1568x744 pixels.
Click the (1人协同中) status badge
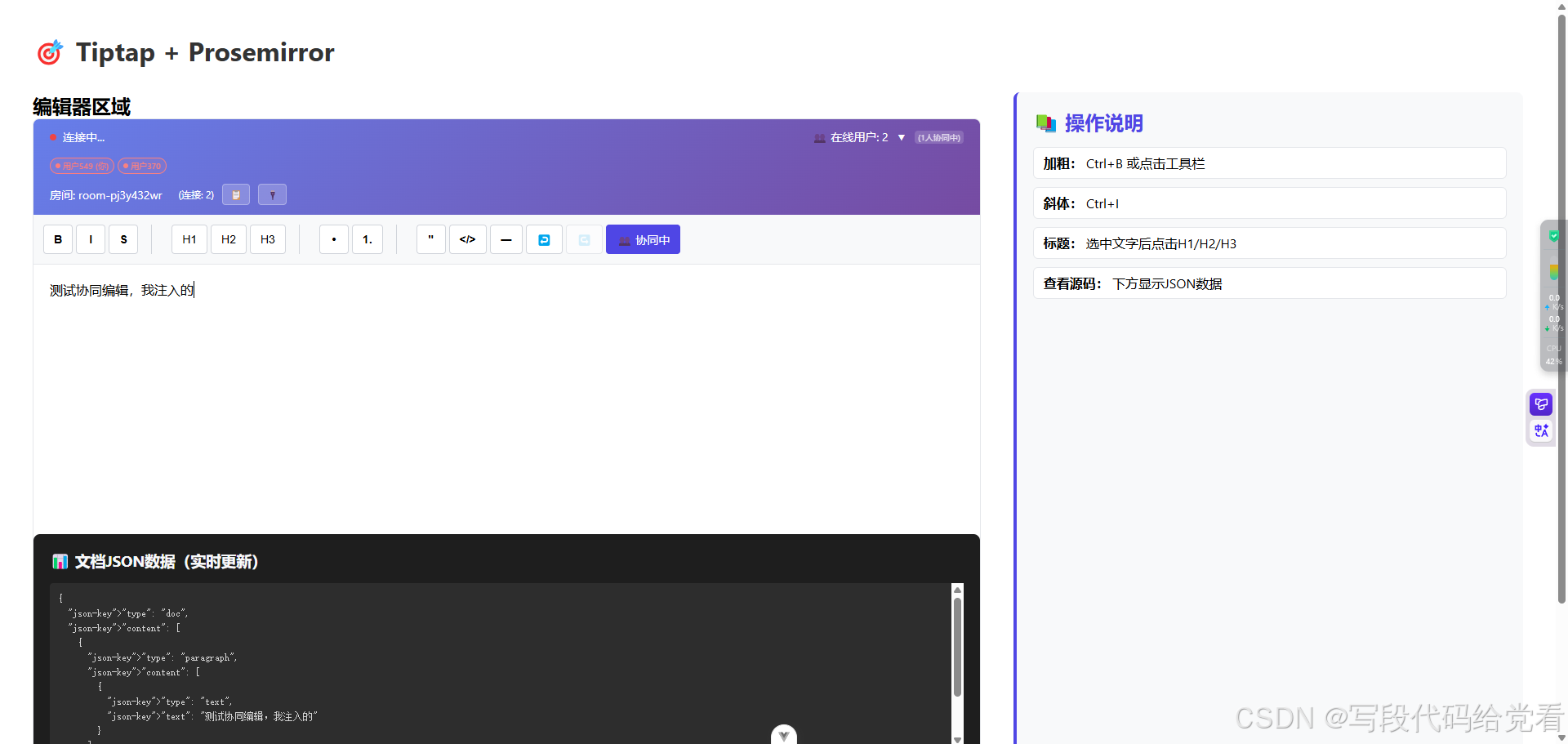pyautogui.click(x=939, y=137)
